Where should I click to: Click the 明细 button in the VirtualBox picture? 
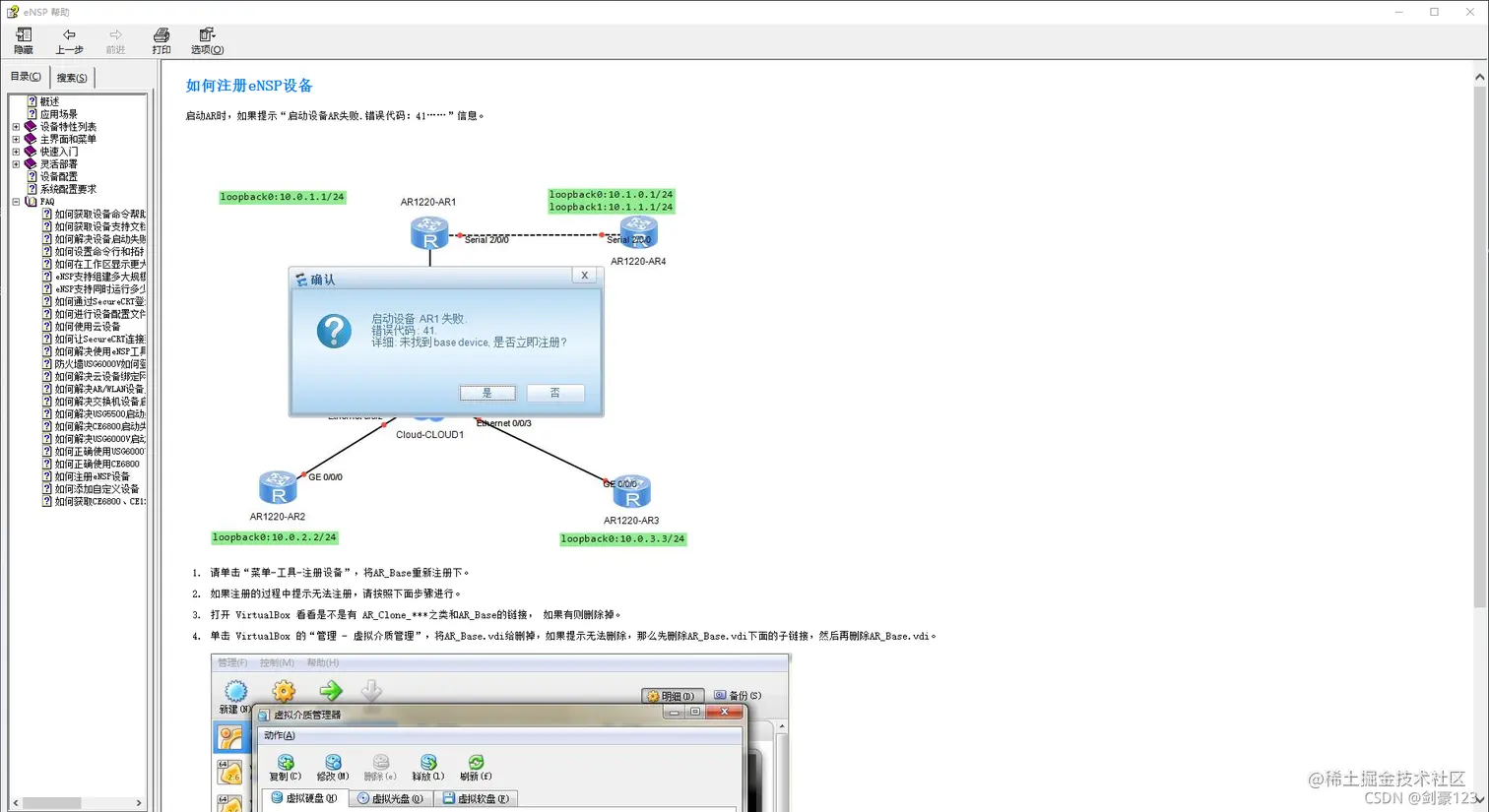tap(672, 696)
